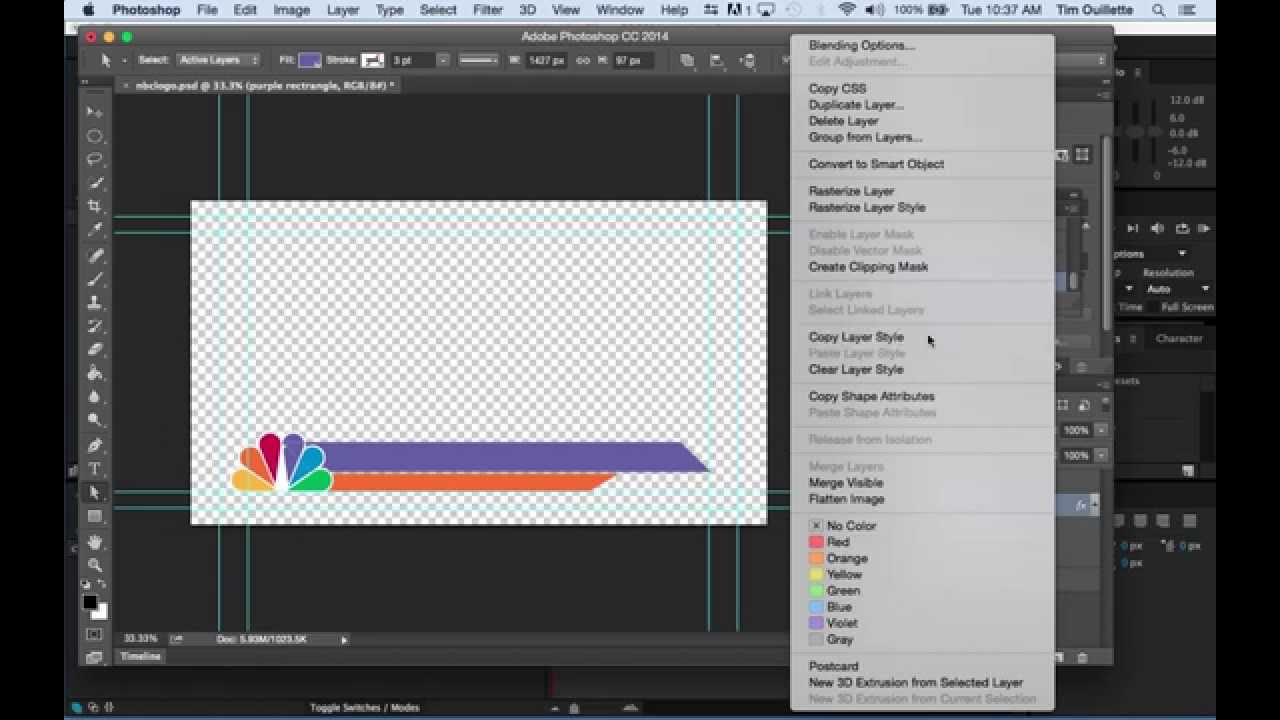Choose Duplicate Layer in context menu
This screenshot has width=1280, height=720.
[856, 104]
